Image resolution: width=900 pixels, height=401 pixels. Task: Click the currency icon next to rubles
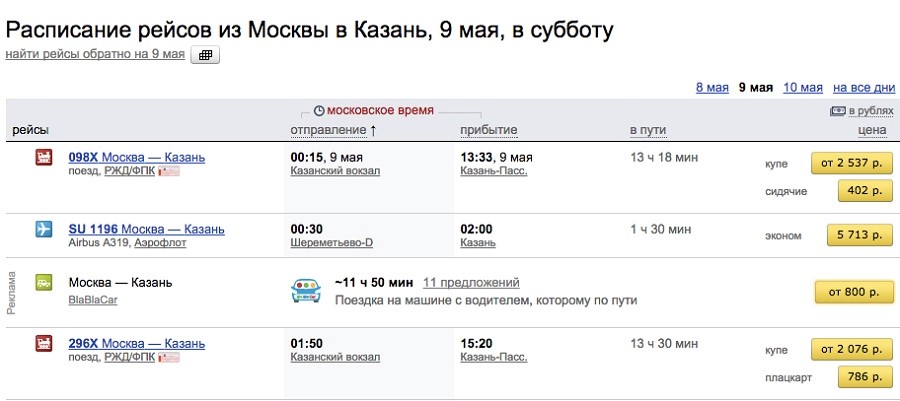[838, 111]
